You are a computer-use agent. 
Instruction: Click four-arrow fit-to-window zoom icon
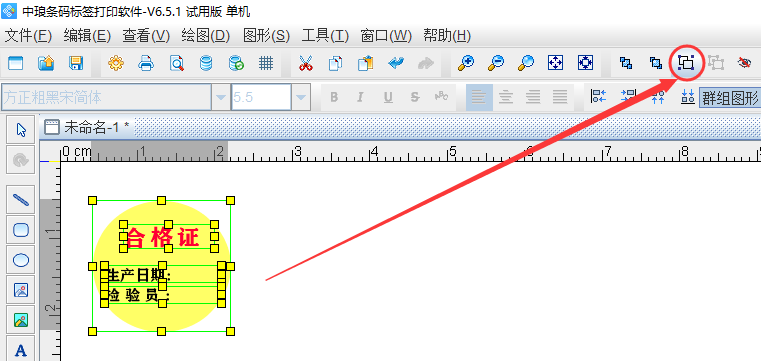coord(555,63)
